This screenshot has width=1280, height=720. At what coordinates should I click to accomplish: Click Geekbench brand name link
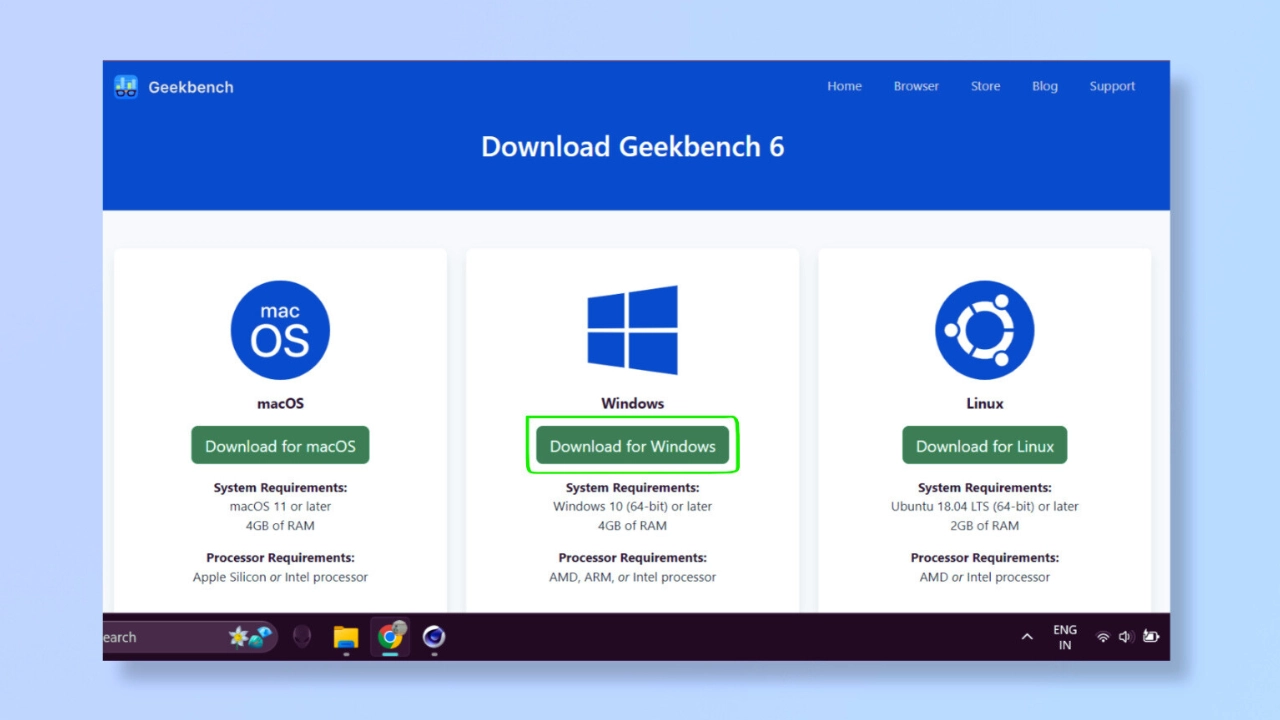[191, 87]
